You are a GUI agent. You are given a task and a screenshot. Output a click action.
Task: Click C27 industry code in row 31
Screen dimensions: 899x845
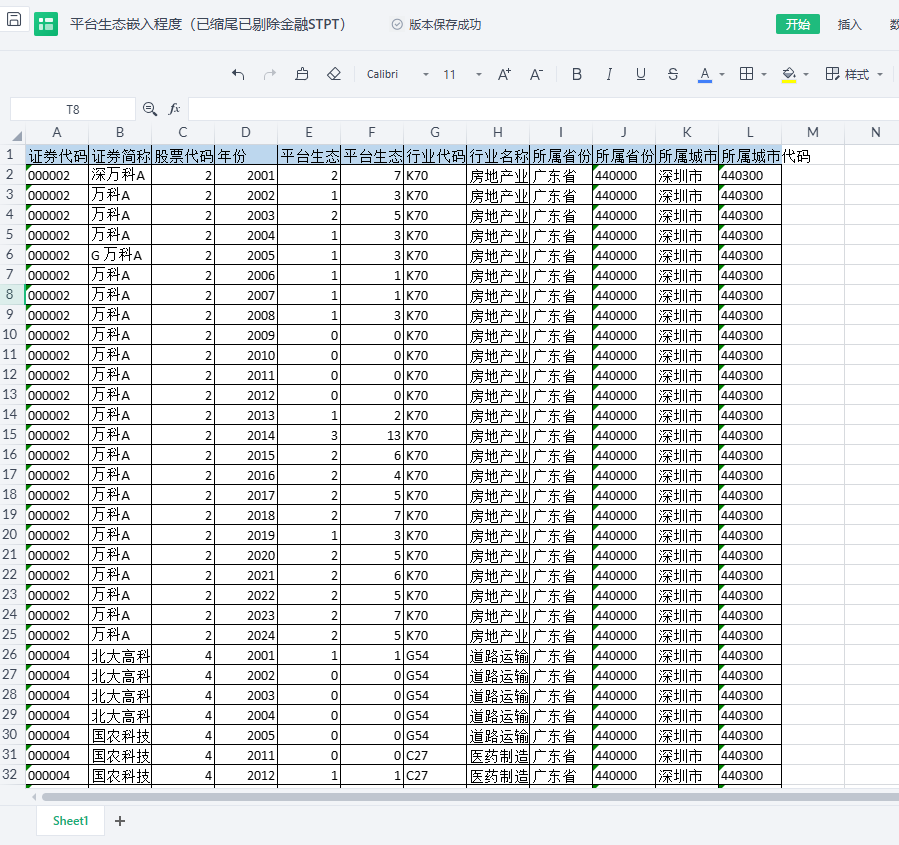coord(435,756)
